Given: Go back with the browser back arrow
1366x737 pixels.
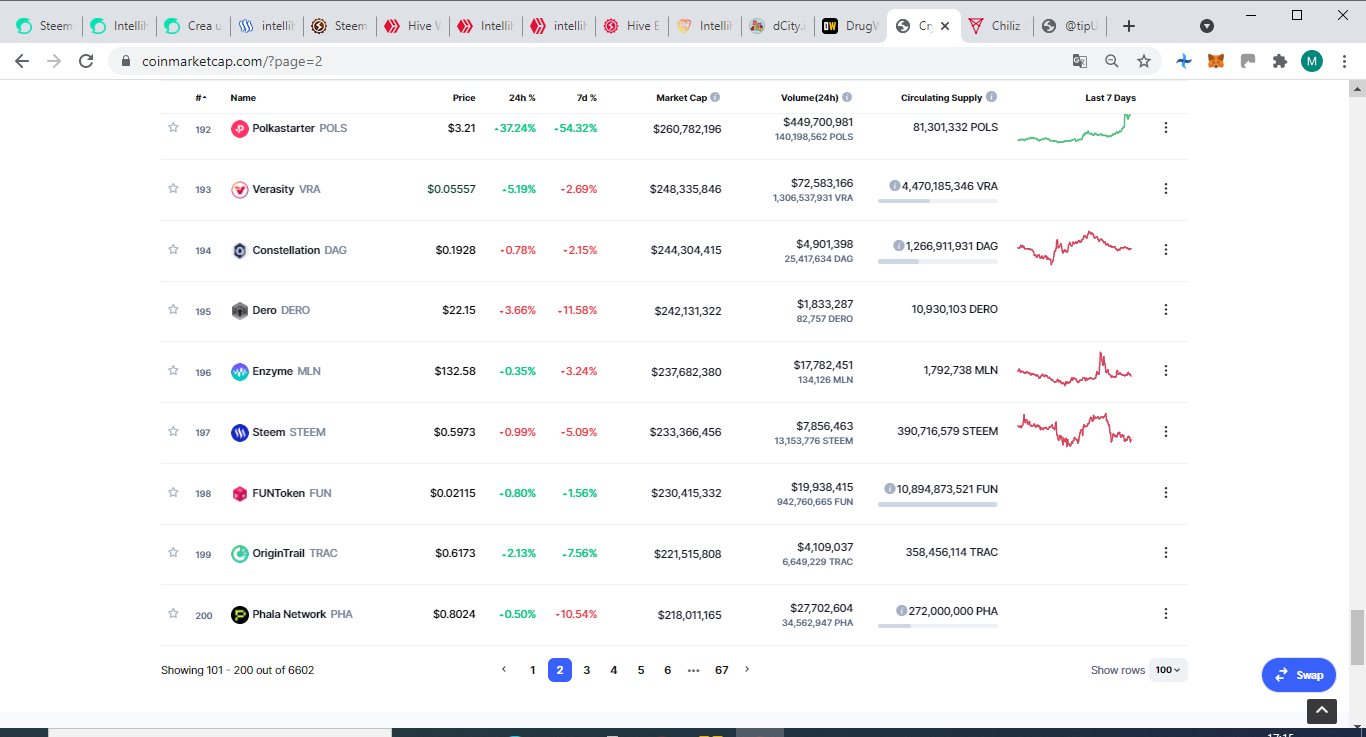Looking at the screenshot, I should tap(22, 61).
